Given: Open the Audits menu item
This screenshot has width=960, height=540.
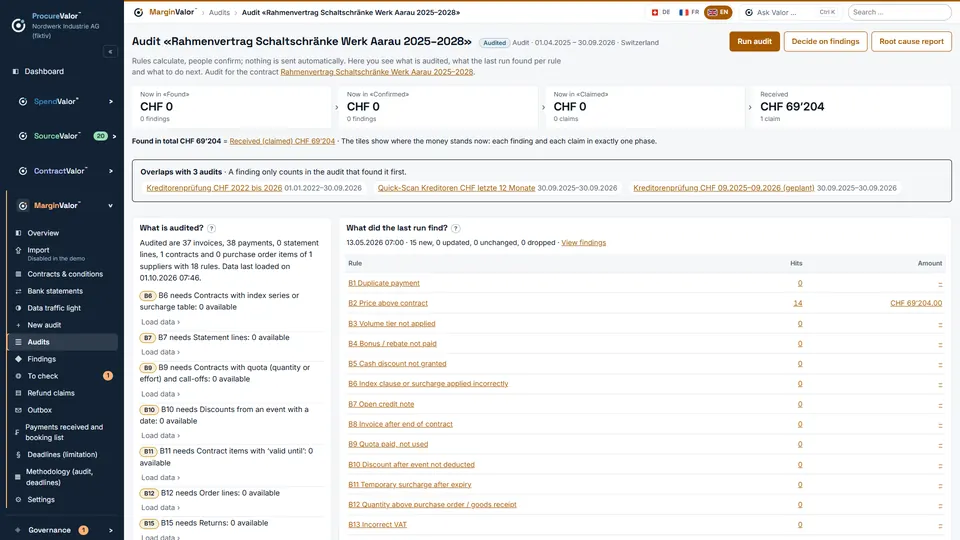Looking at the screenshot, I should pyautogui.click(x=62, y=342).
